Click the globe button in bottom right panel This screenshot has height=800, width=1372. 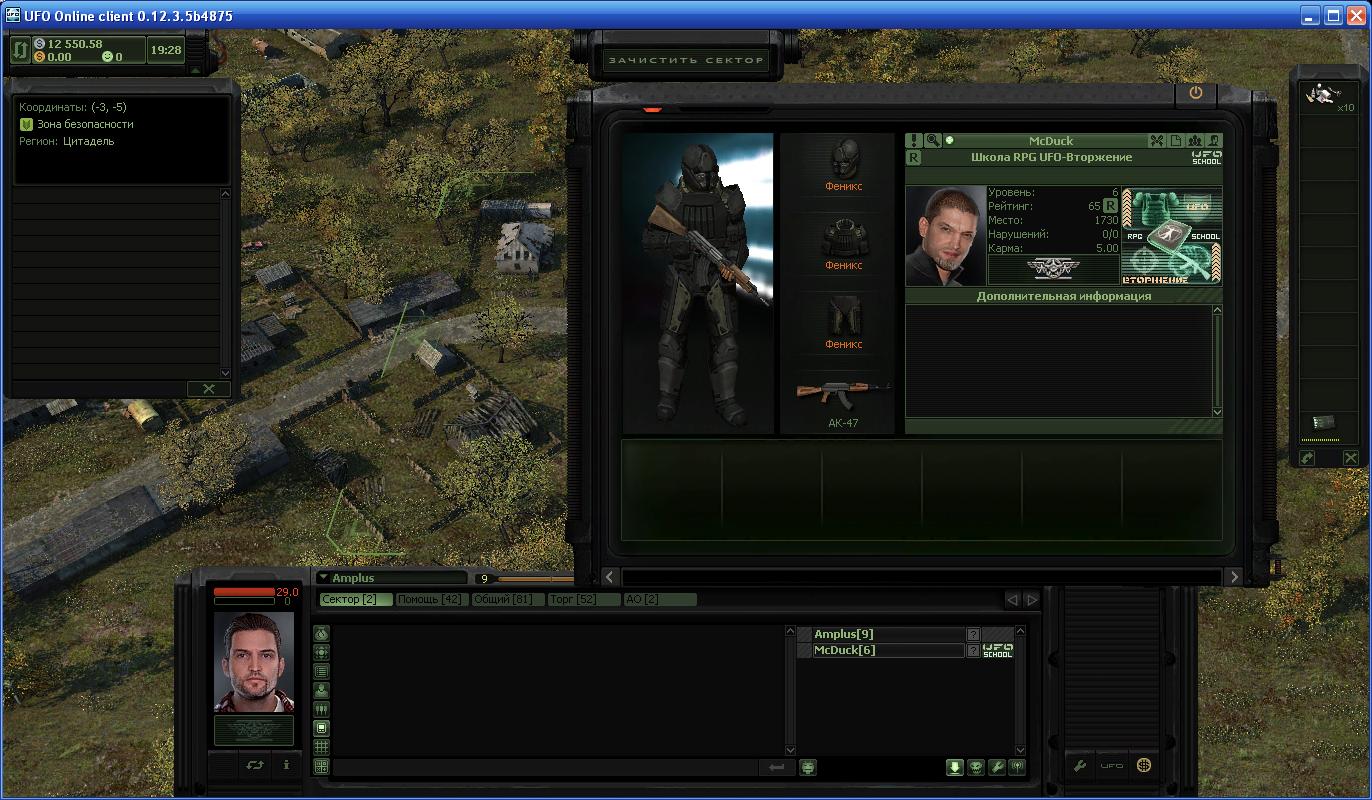[x=1144, y=766]
